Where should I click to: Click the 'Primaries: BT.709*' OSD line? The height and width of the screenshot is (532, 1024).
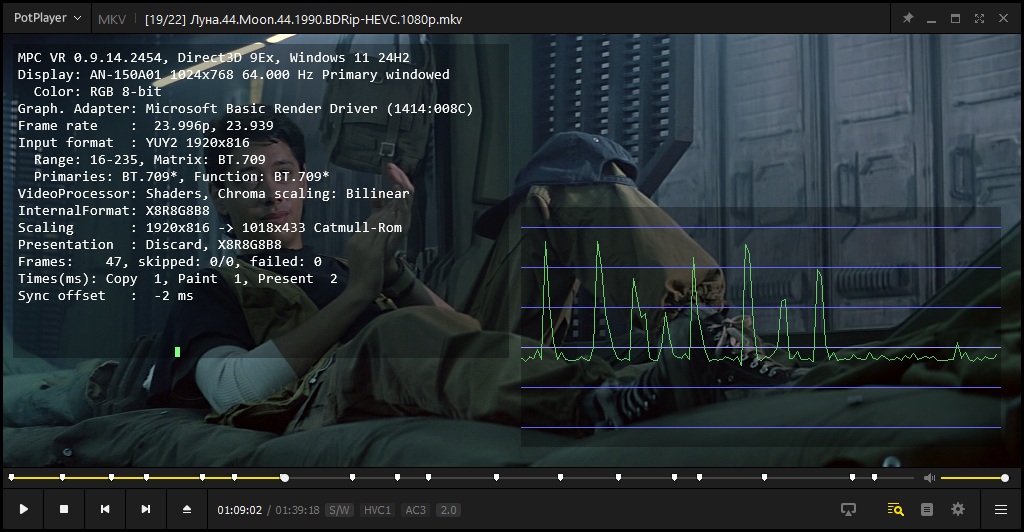[182, 176]
